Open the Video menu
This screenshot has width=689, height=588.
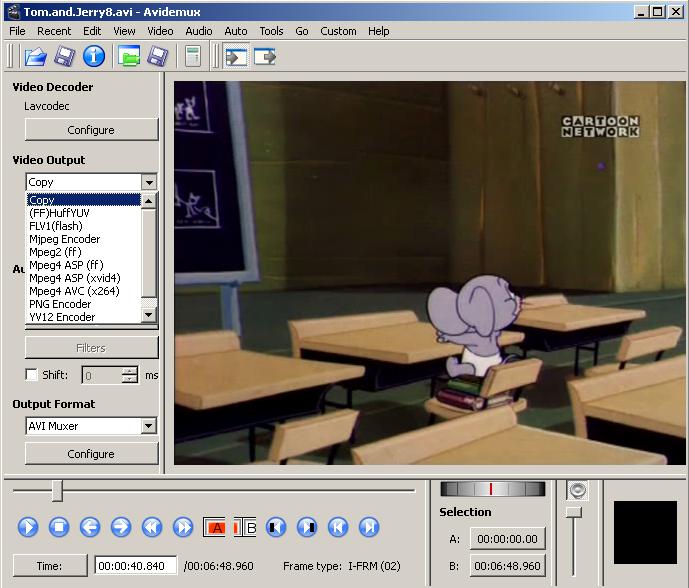160,31
